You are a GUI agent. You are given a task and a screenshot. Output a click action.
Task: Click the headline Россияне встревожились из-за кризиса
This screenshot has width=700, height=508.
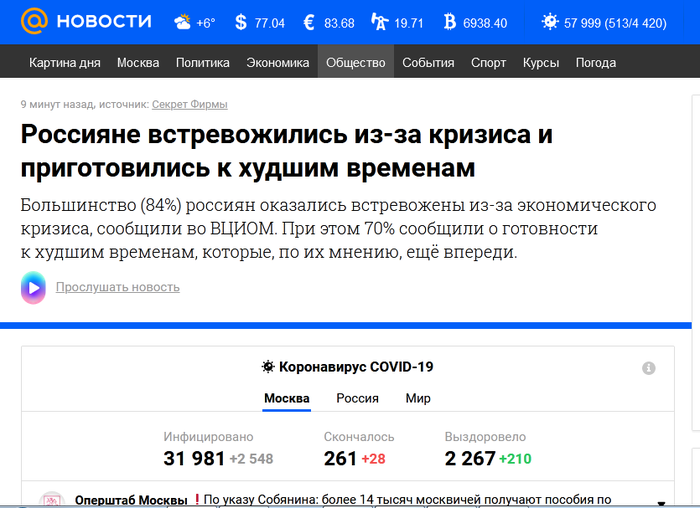[x=287, y=151]
